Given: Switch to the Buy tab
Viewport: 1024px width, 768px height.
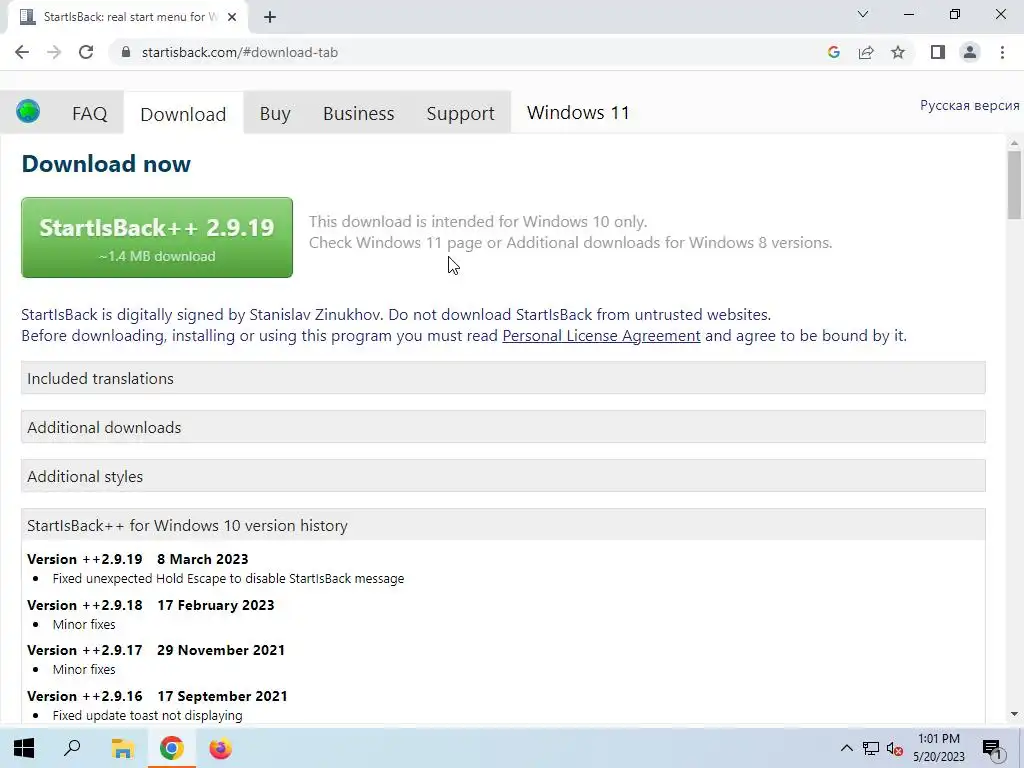Looking at the screenshot, I should pos(275,114).
